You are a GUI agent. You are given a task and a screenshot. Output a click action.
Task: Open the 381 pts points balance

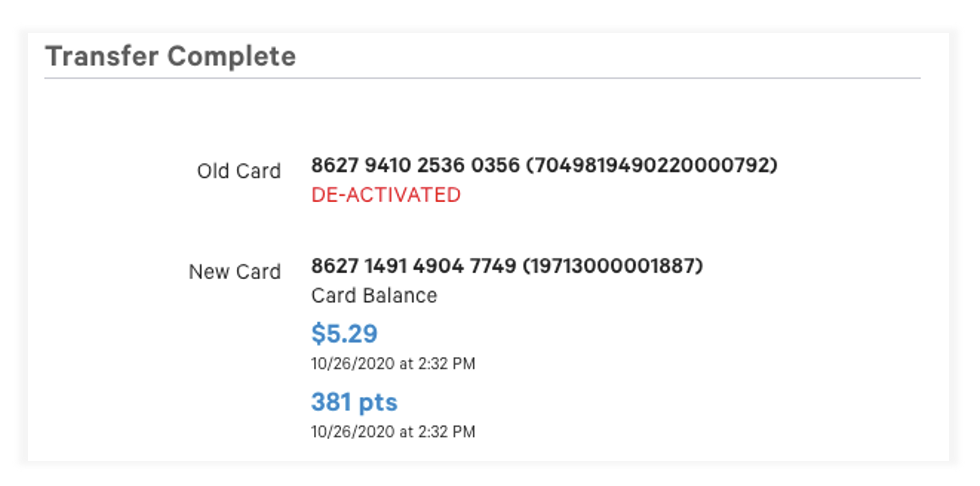354,402
